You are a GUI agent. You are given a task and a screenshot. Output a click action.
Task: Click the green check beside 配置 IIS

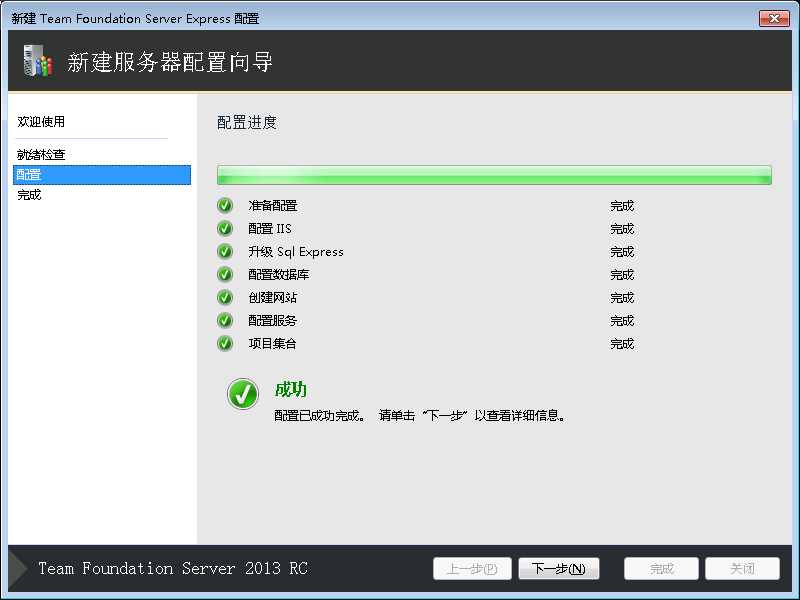pos(225,229)
